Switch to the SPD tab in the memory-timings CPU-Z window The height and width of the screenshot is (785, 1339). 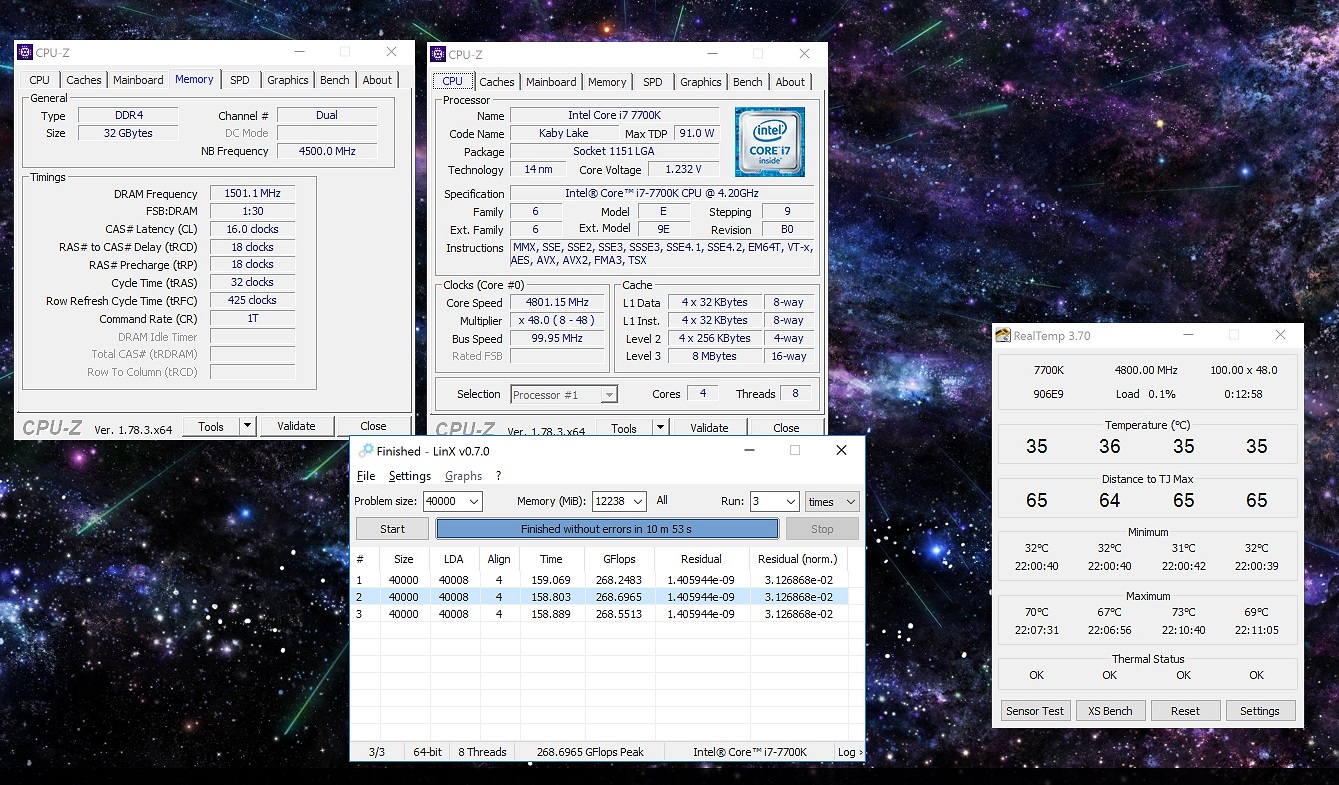[240, 80]
